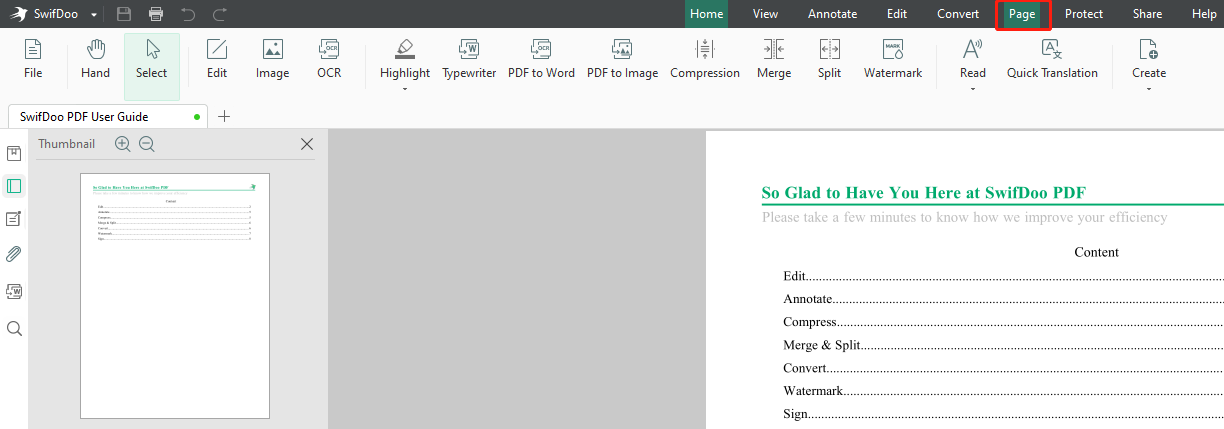Click the File tool in the ribbon
The width and height of the screenshot is (1224, 429).
click(x=33, y=59)
